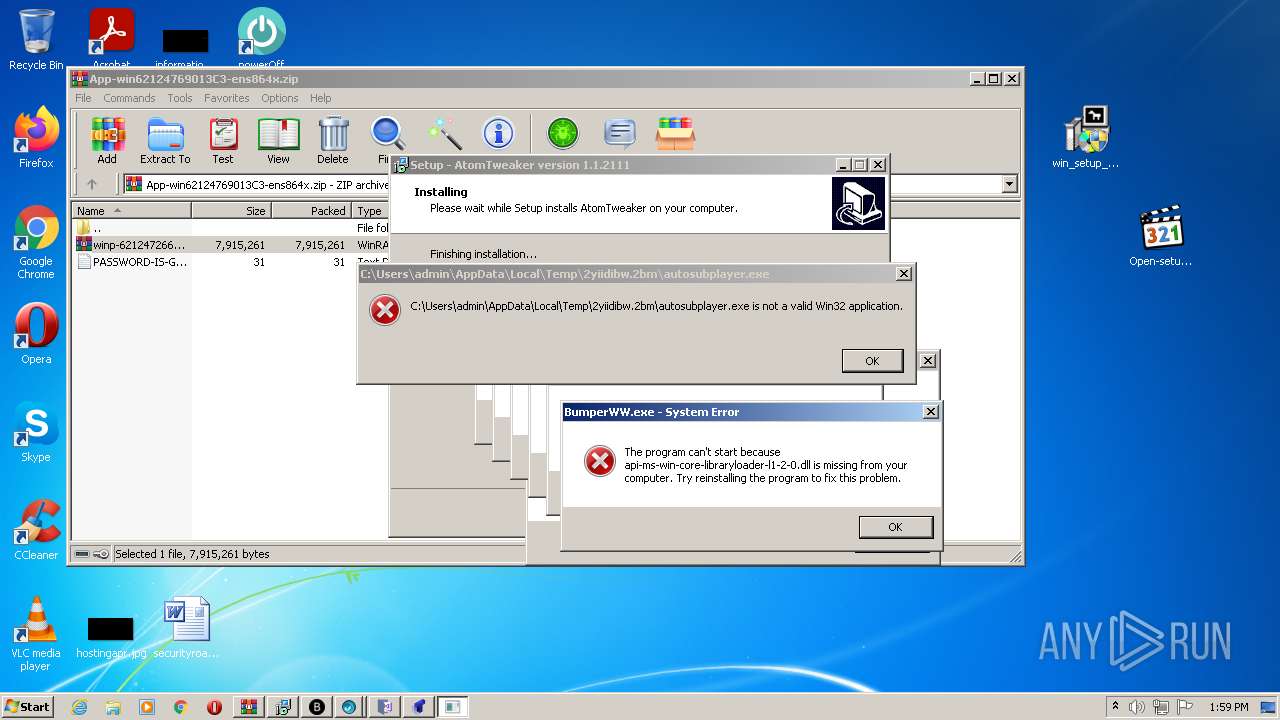
Task: Expand the archive path dropdown arrow
Action: tap(1009, 184)
